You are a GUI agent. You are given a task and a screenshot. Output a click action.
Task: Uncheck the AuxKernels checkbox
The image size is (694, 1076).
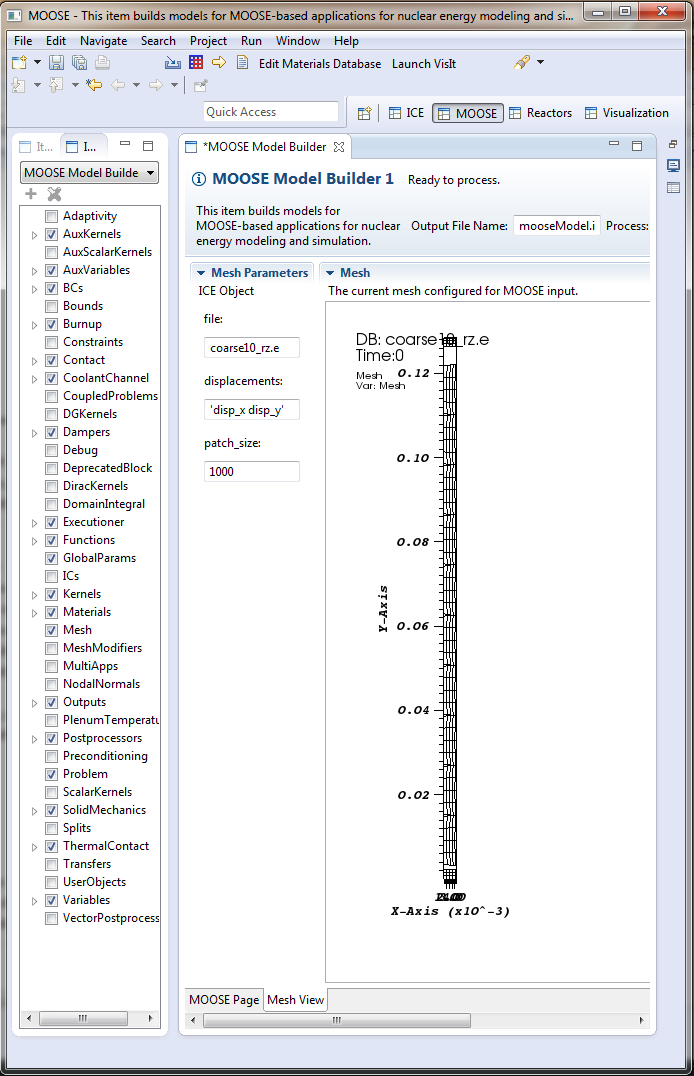click(51, 234)
